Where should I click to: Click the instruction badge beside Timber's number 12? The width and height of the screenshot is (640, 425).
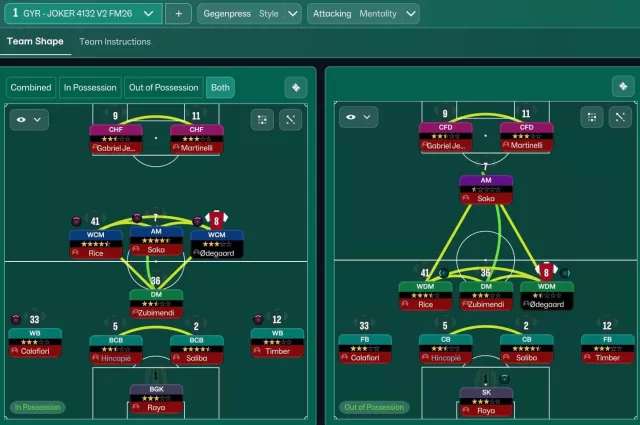[258, 319]
